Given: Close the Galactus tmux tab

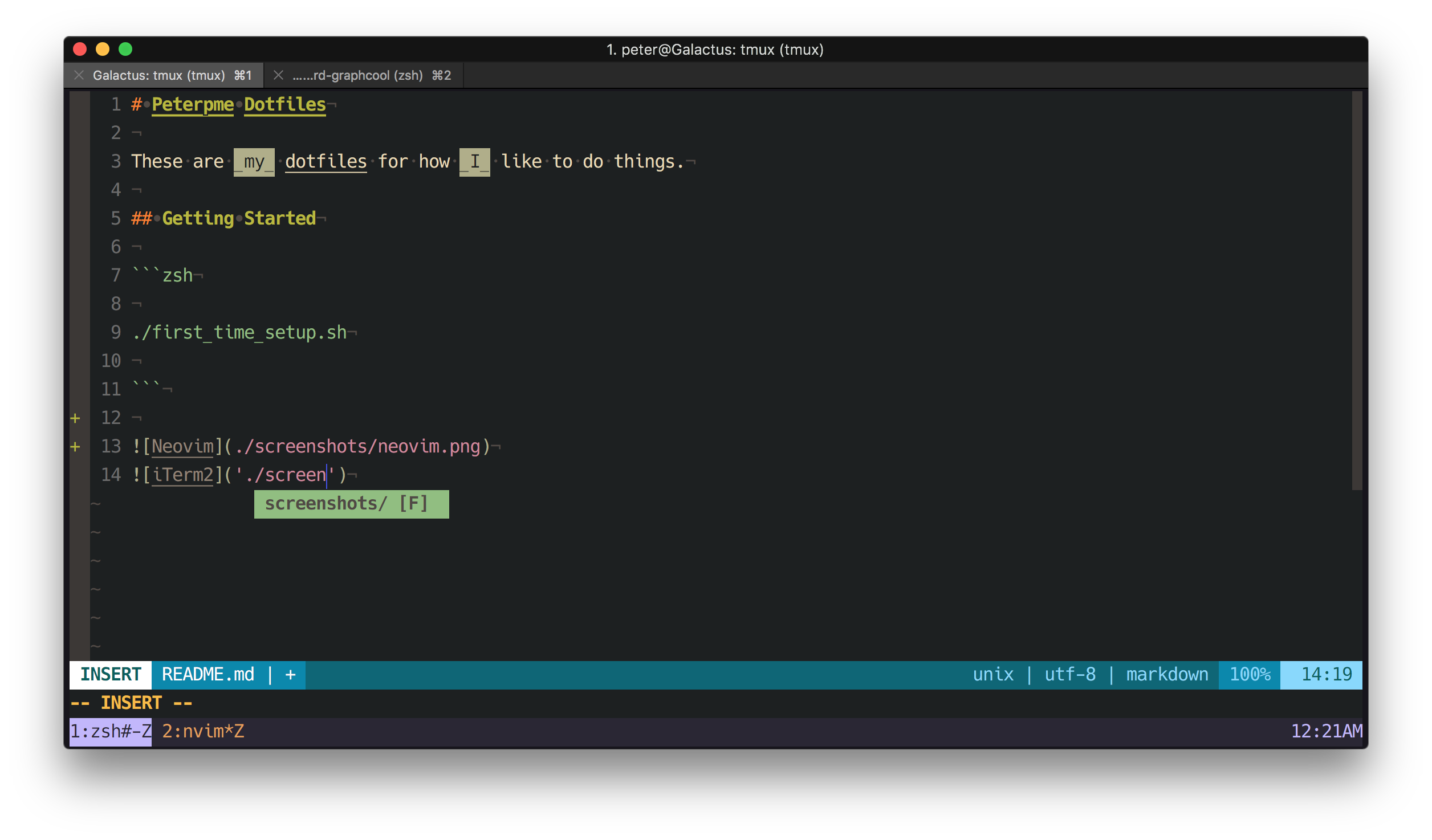Looking at the screenshot, I should click(x=79, y=75).
